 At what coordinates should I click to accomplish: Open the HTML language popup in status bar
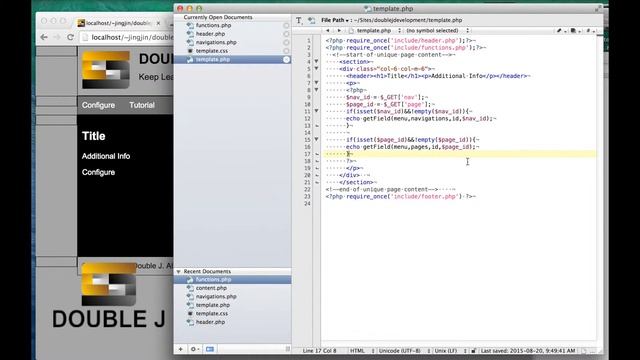[362, 351]
